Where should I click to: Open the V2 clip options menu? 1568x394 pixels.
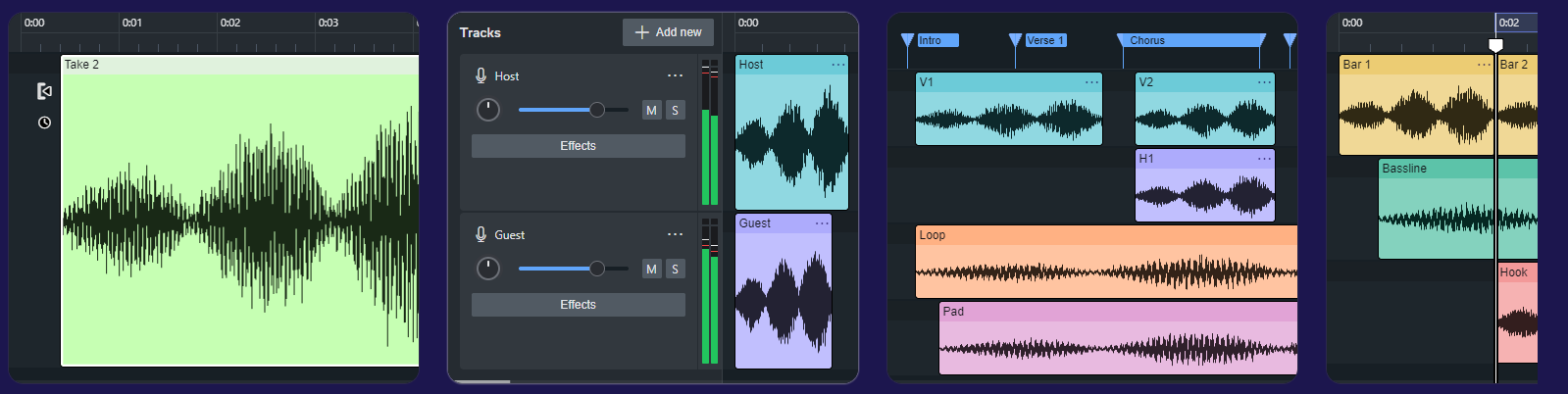(x=1264, y=82)
